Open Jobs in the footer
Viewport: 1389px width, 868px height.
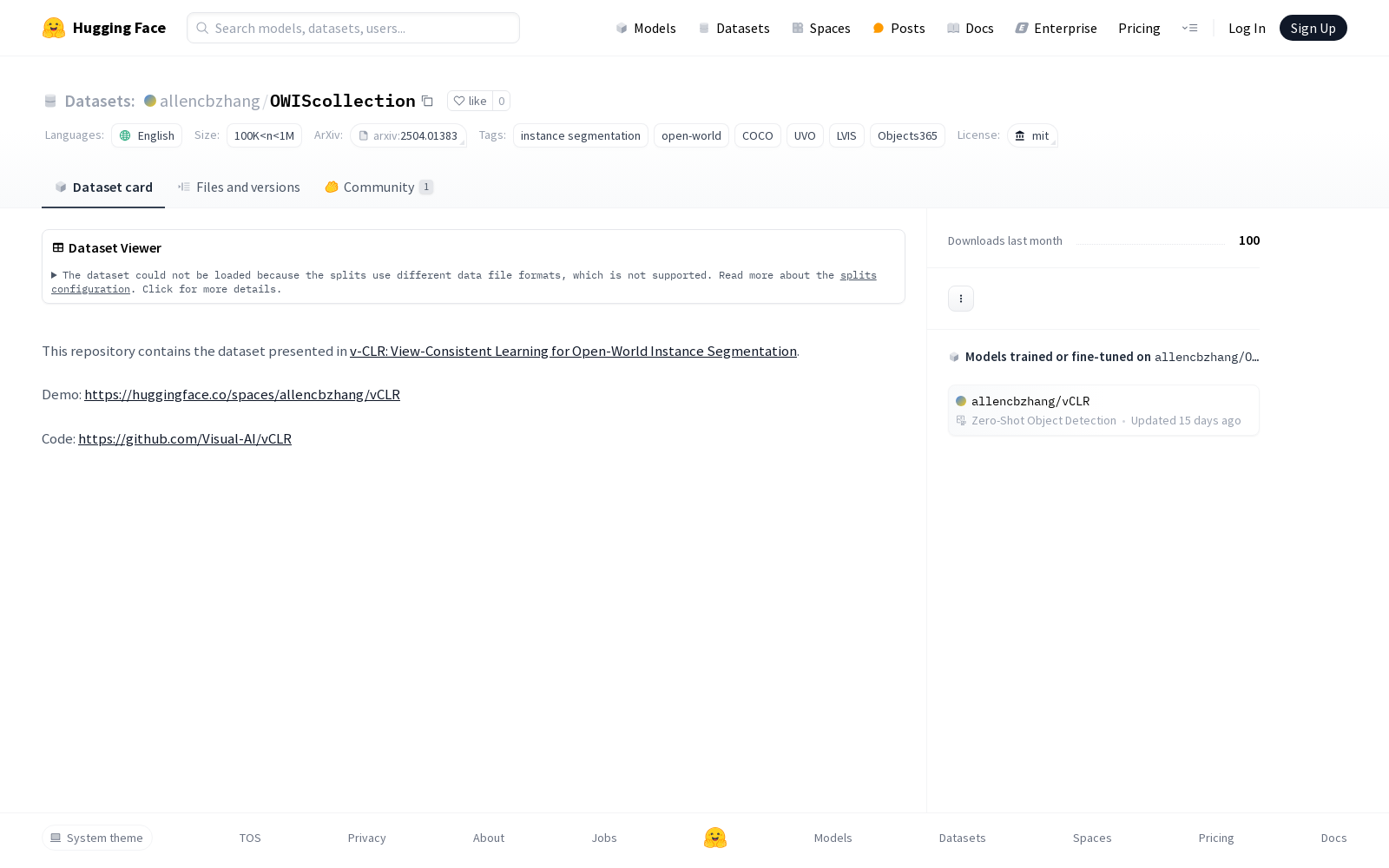coord(604,838)
